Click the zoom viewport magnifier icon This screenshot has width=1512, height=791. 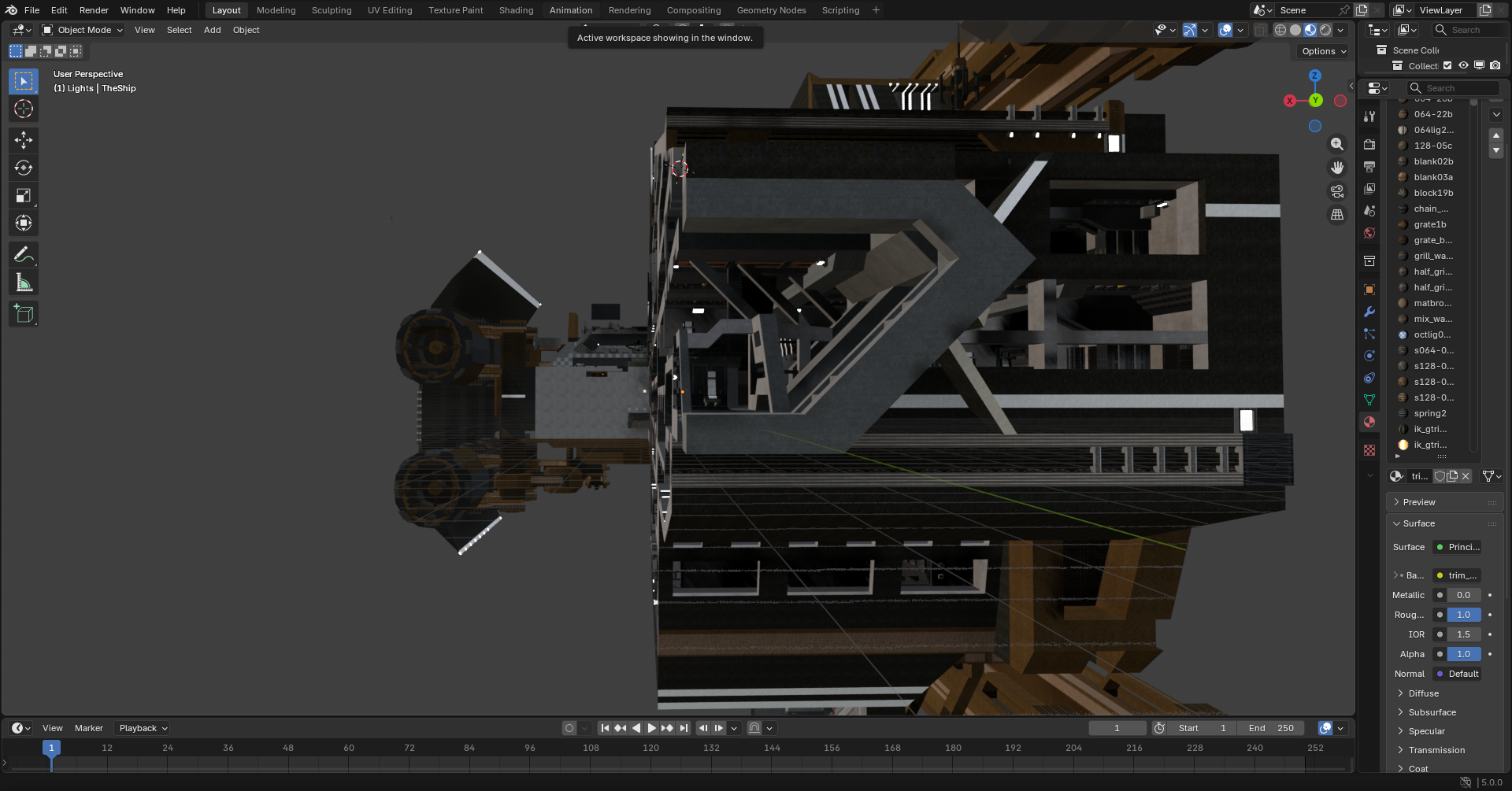(x=1337, y=144)
